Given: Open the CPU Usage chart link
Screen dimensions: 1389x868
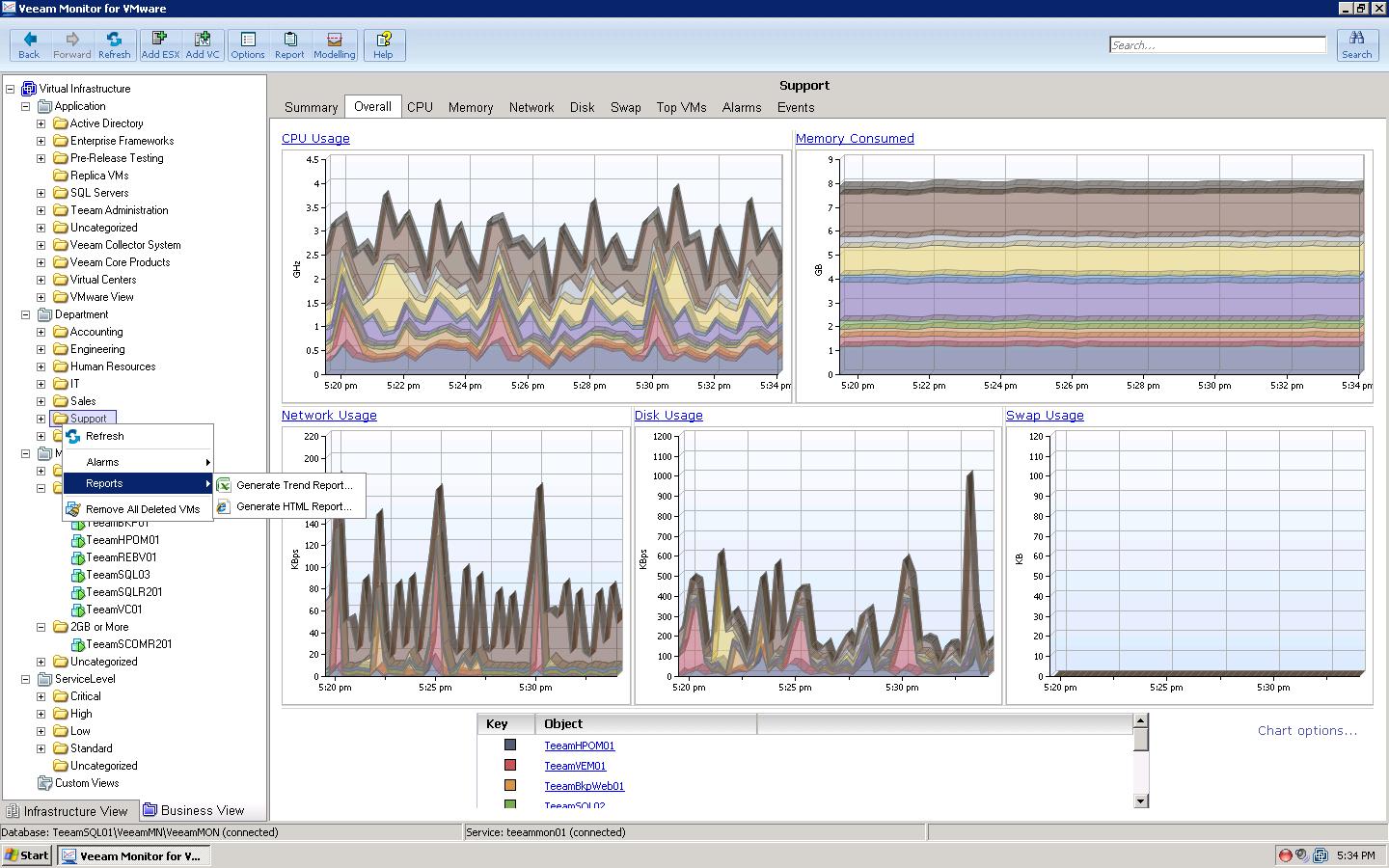Looking at the screenshot, I should pyautogui.click(x=315, y=139).
